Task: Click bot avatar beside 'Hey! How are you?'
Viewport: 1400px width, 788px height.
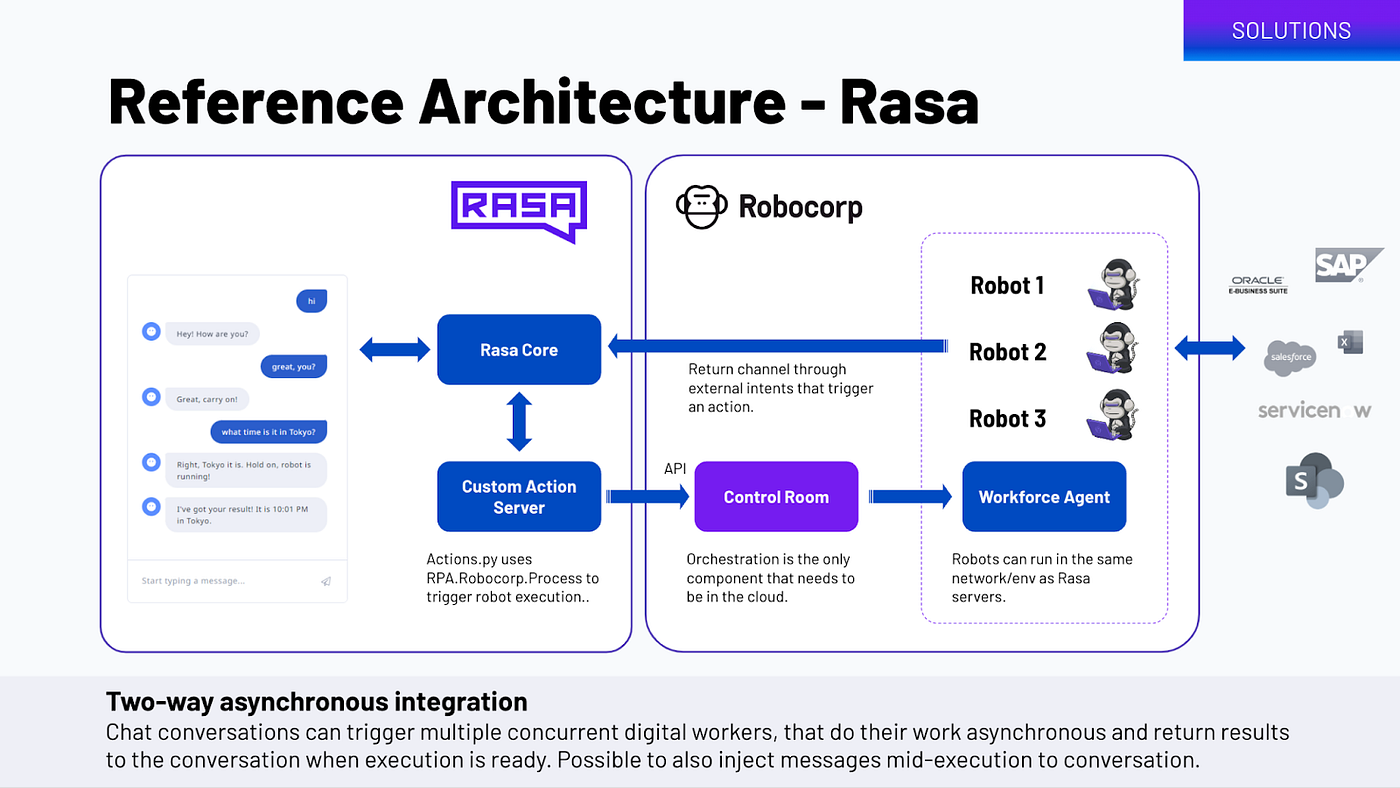Action: coord(151,331)
